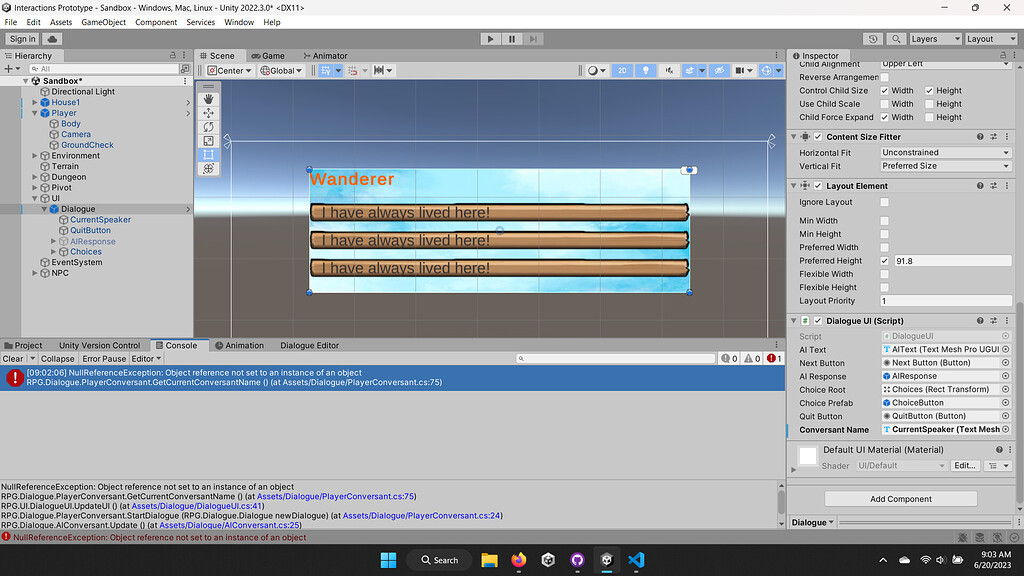
Task: Click the Add Component button
Action: pyautogui.click(x=900, y=499)
